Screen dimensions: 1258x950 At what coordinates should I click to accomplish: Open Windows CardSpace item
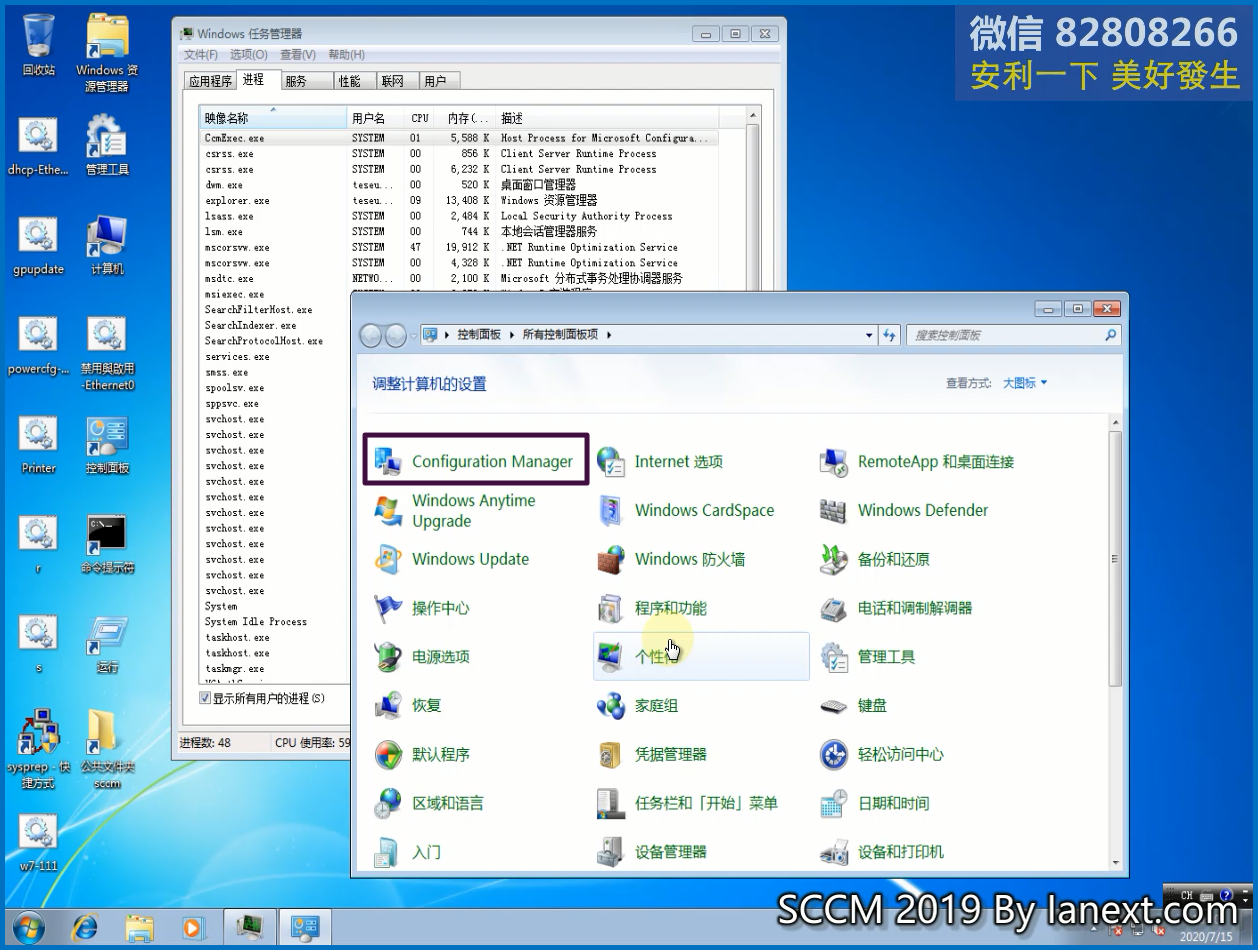(x=687, y=510)
